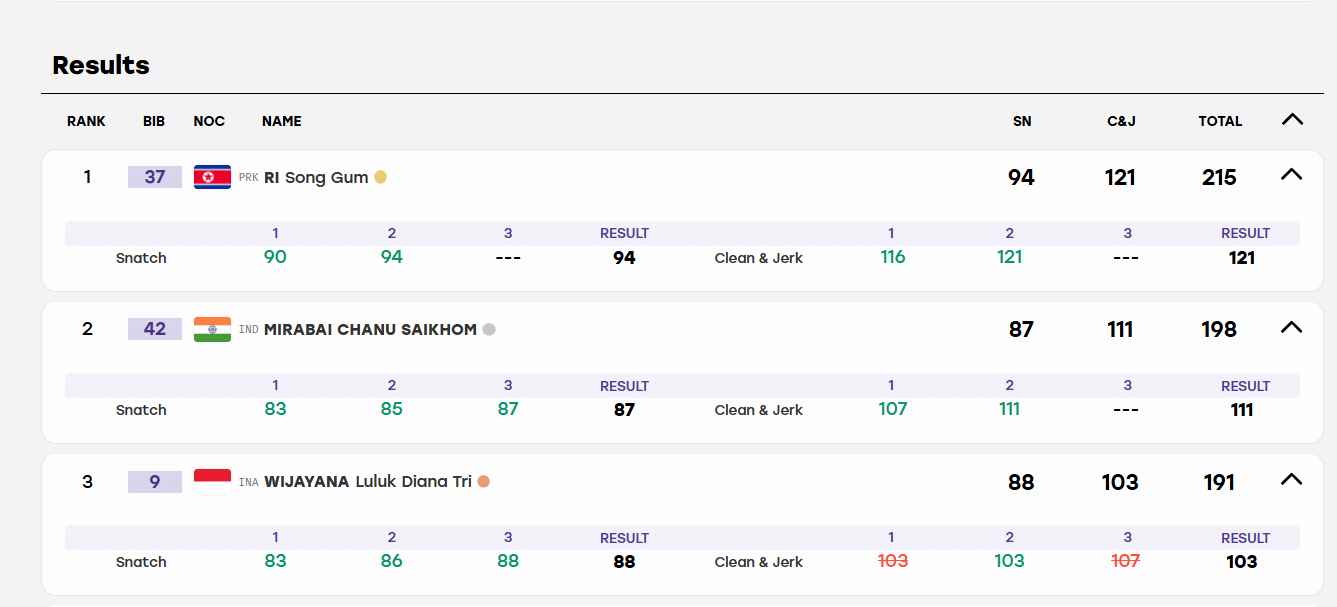
Task: Click the North Korea flag icon
Action: (x=212, y=177)
